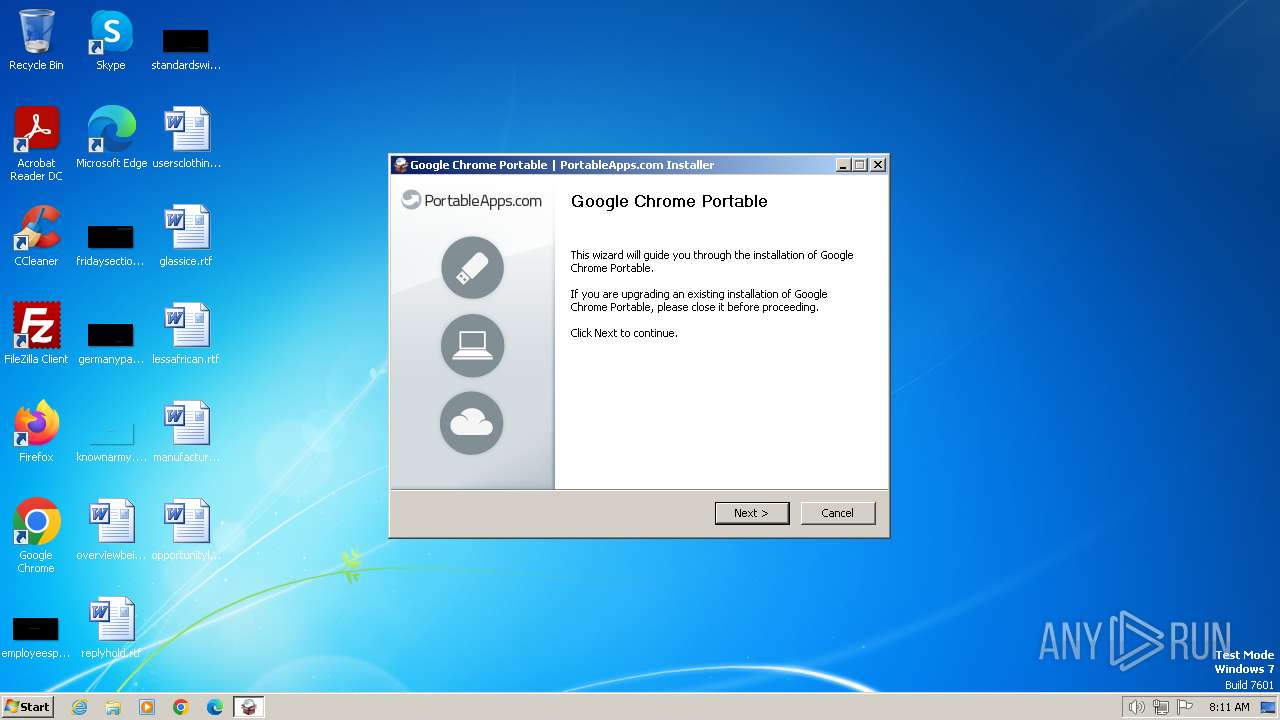The width and height of the screenshot is (1280, 720).
Task: Open Action Center flag in system tray
Action: 1185,707
